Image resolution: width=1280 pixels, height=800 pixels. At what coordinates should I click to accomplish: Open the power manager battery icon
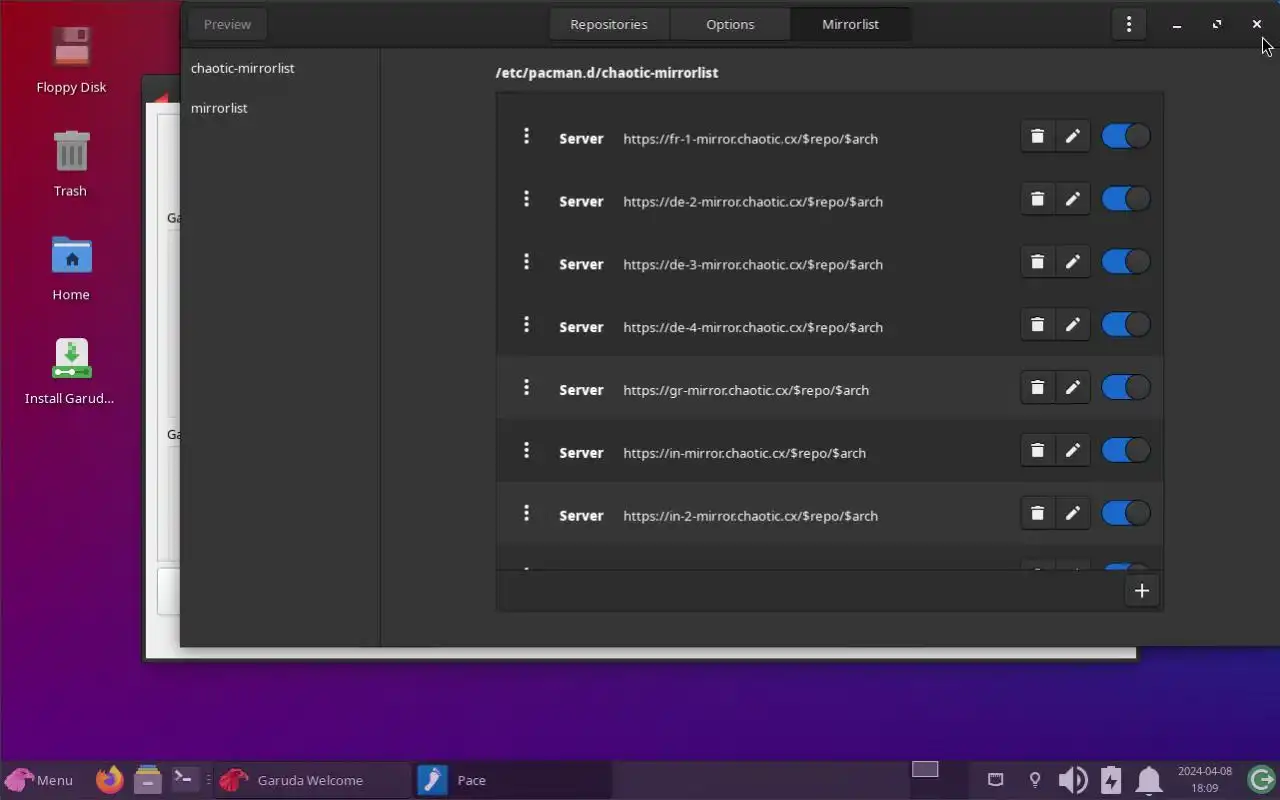click(x=1111, y=780)
